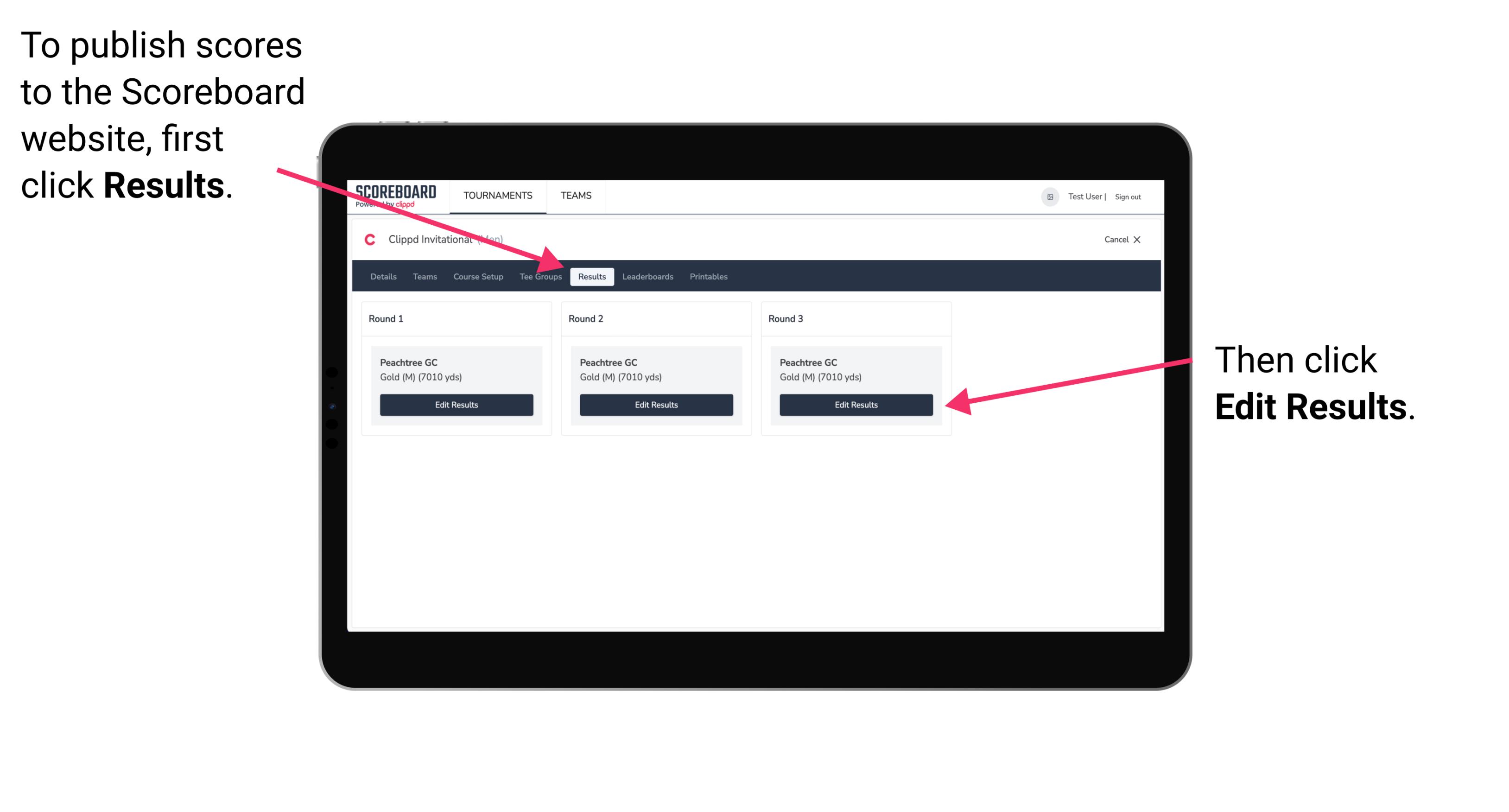1509x812 pixels.
Task: Click the Clippd C logo icon
Action: 368,239
